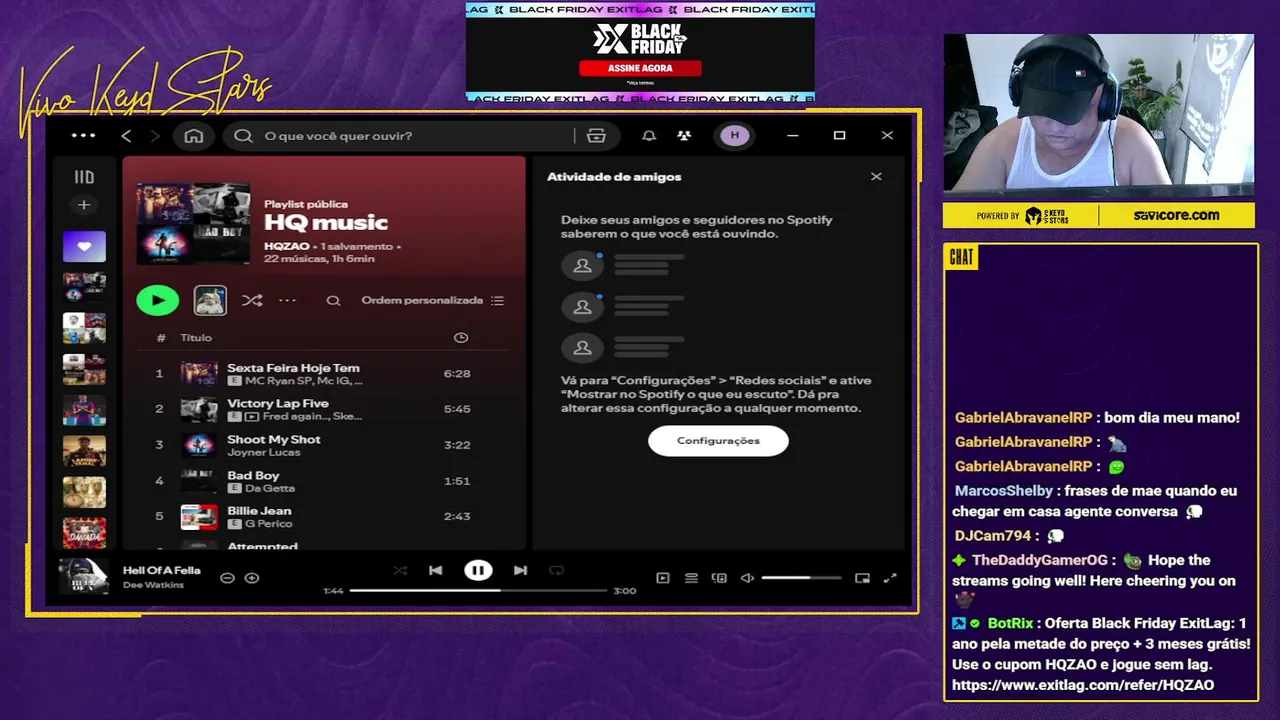
Task: Open artist 'G Perico' link
Action: click(267, 524)
